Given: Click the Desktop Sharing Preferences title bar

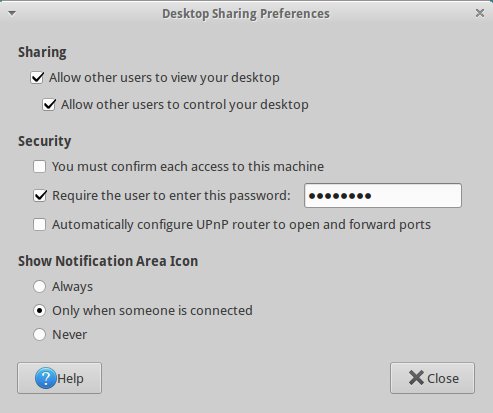Looking at the screenshot, I should coord(246,14).
